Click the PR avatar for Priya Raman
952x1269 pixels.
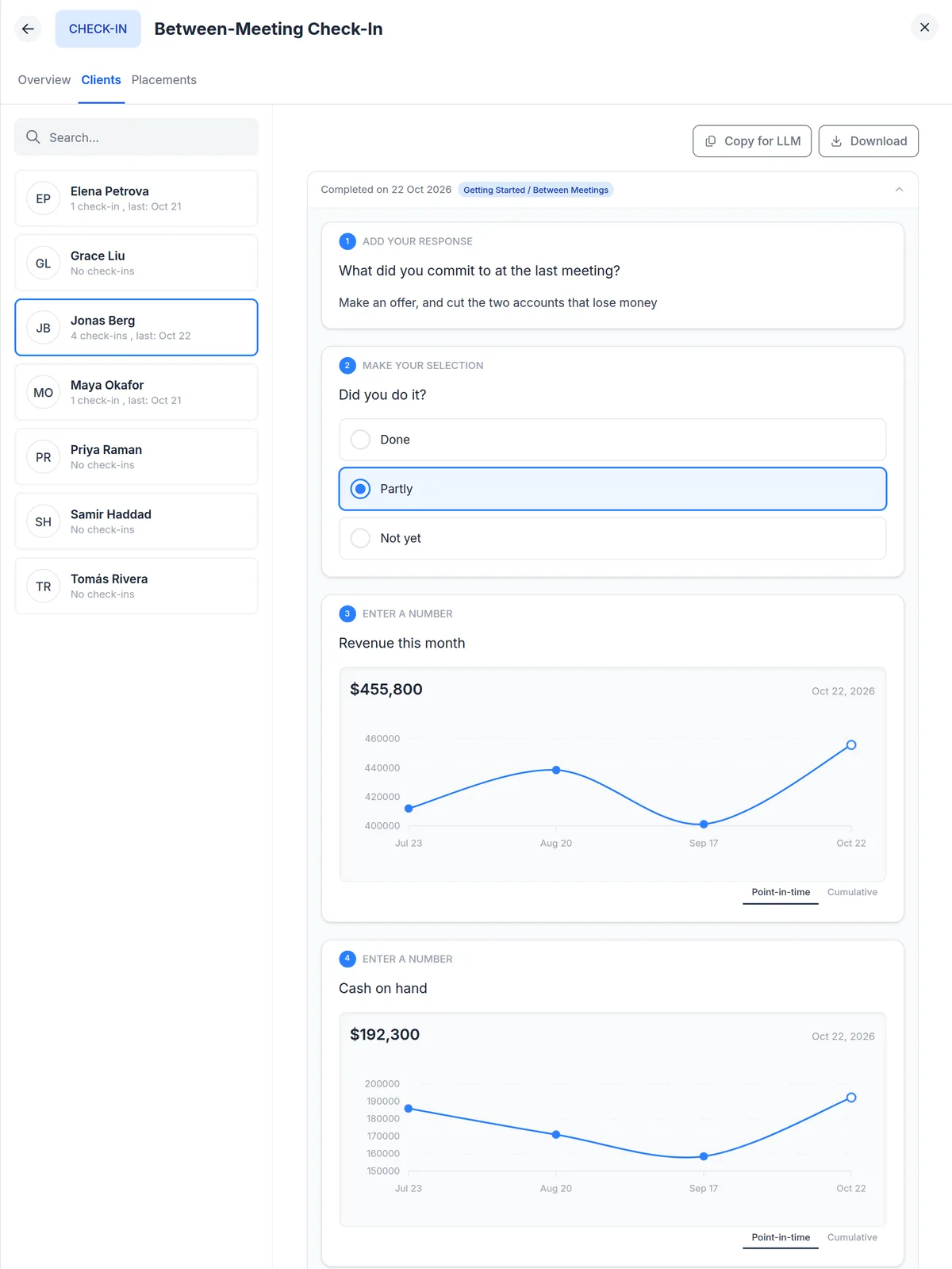[x=44, y=457]
